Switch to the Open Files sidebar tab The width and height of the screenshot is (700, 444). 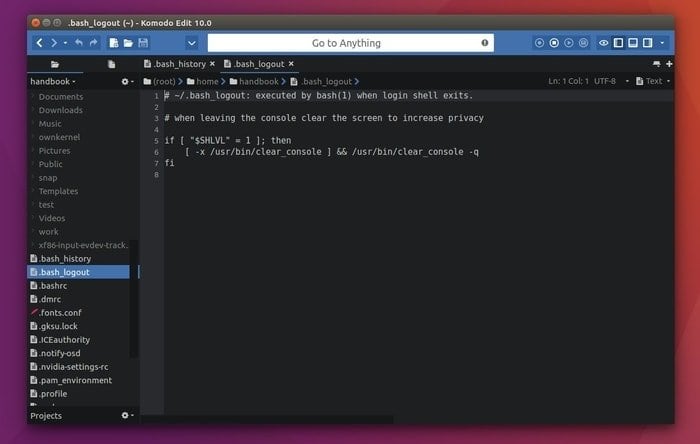click(111, 64)
